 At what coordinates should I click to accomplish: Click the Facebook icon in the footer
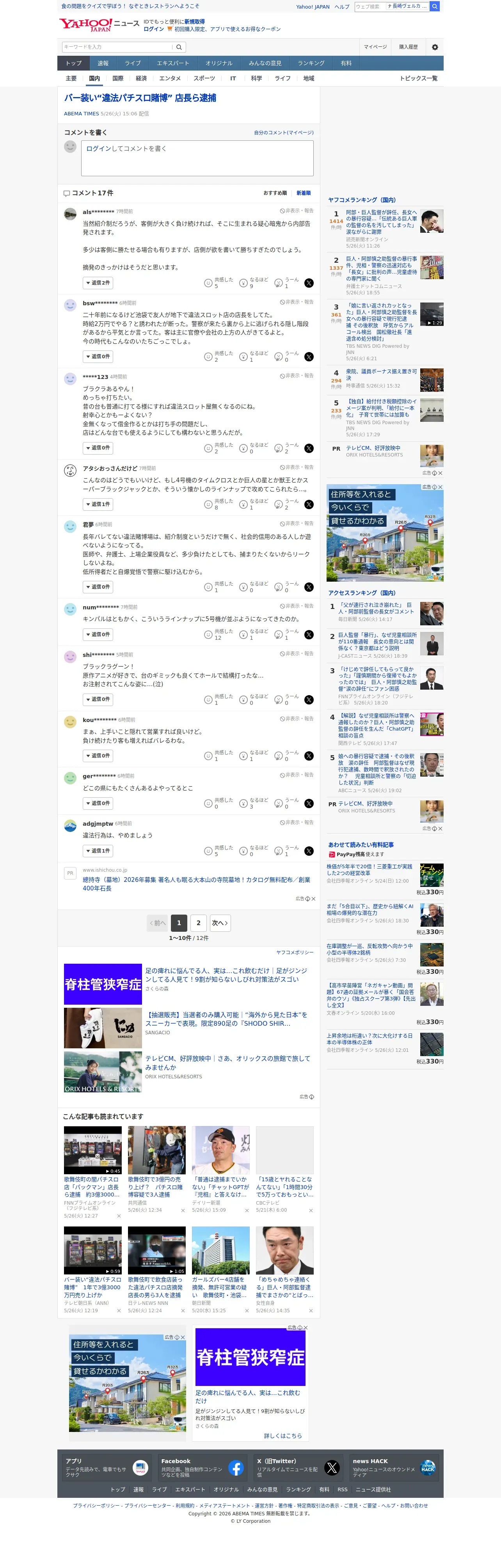(x=236, y=1467)
